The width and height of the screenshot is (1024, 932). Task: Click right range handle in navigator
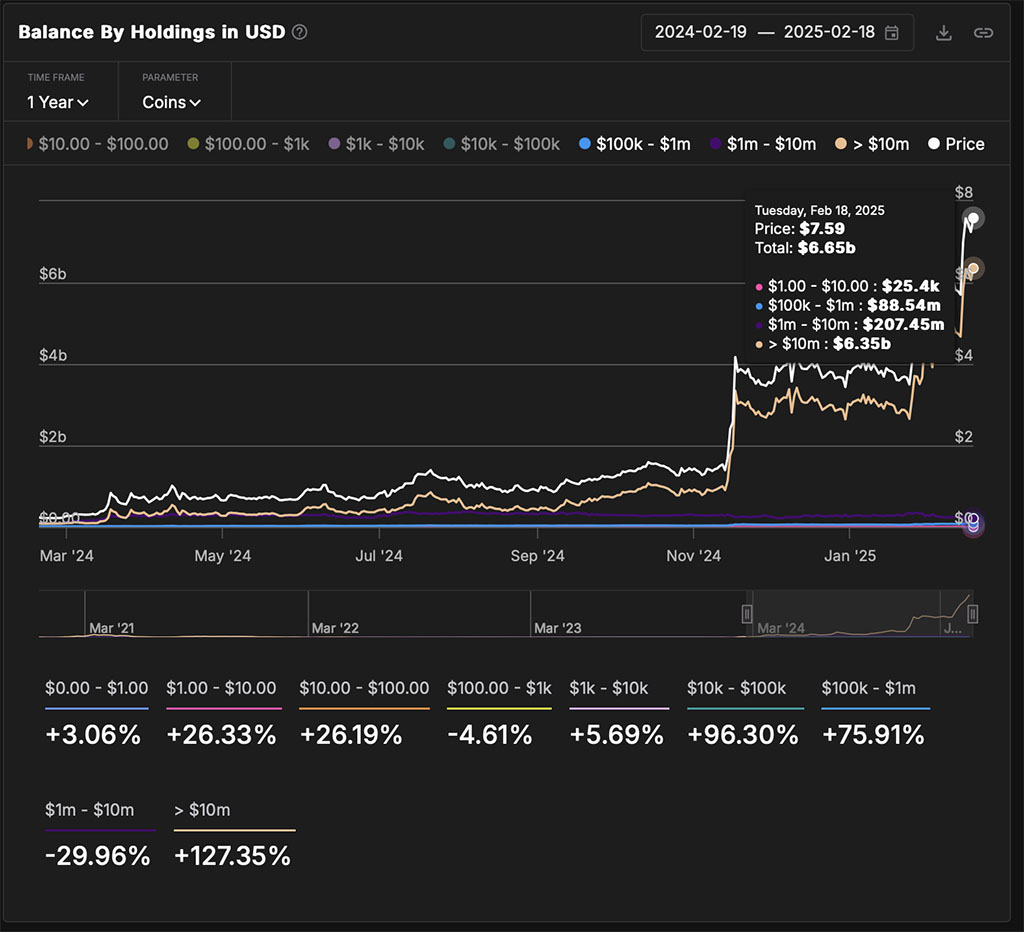tap(972, 614)
